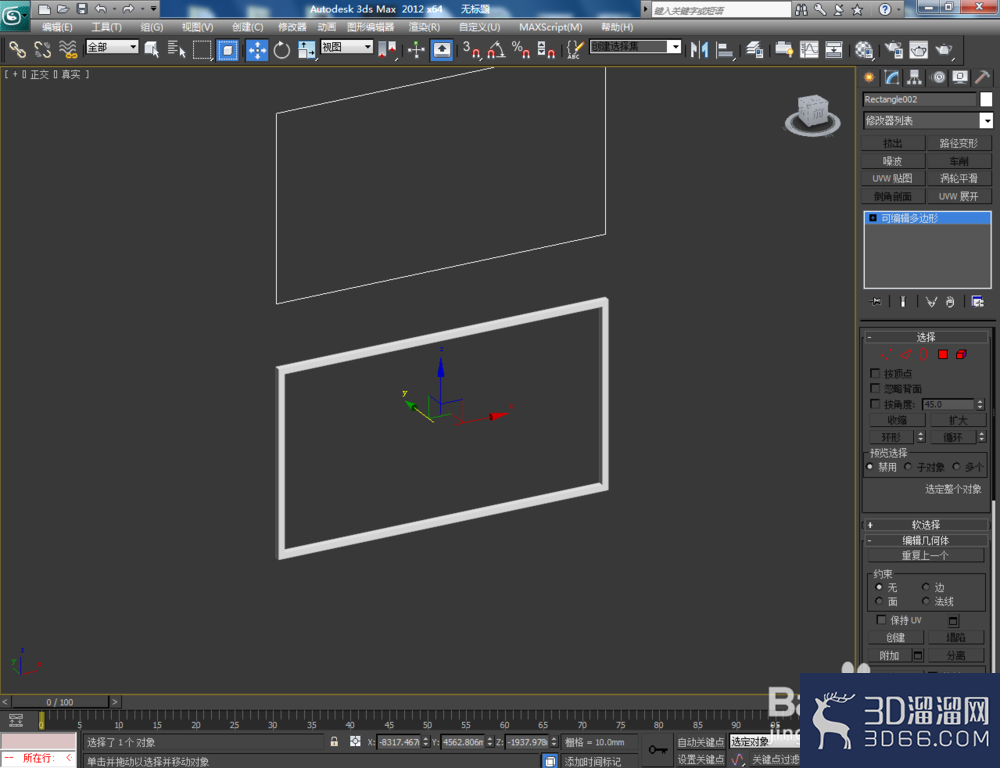Choose the Rectangular Selection Region tool
Screen dimensions: 1000x768
point(202,49)
